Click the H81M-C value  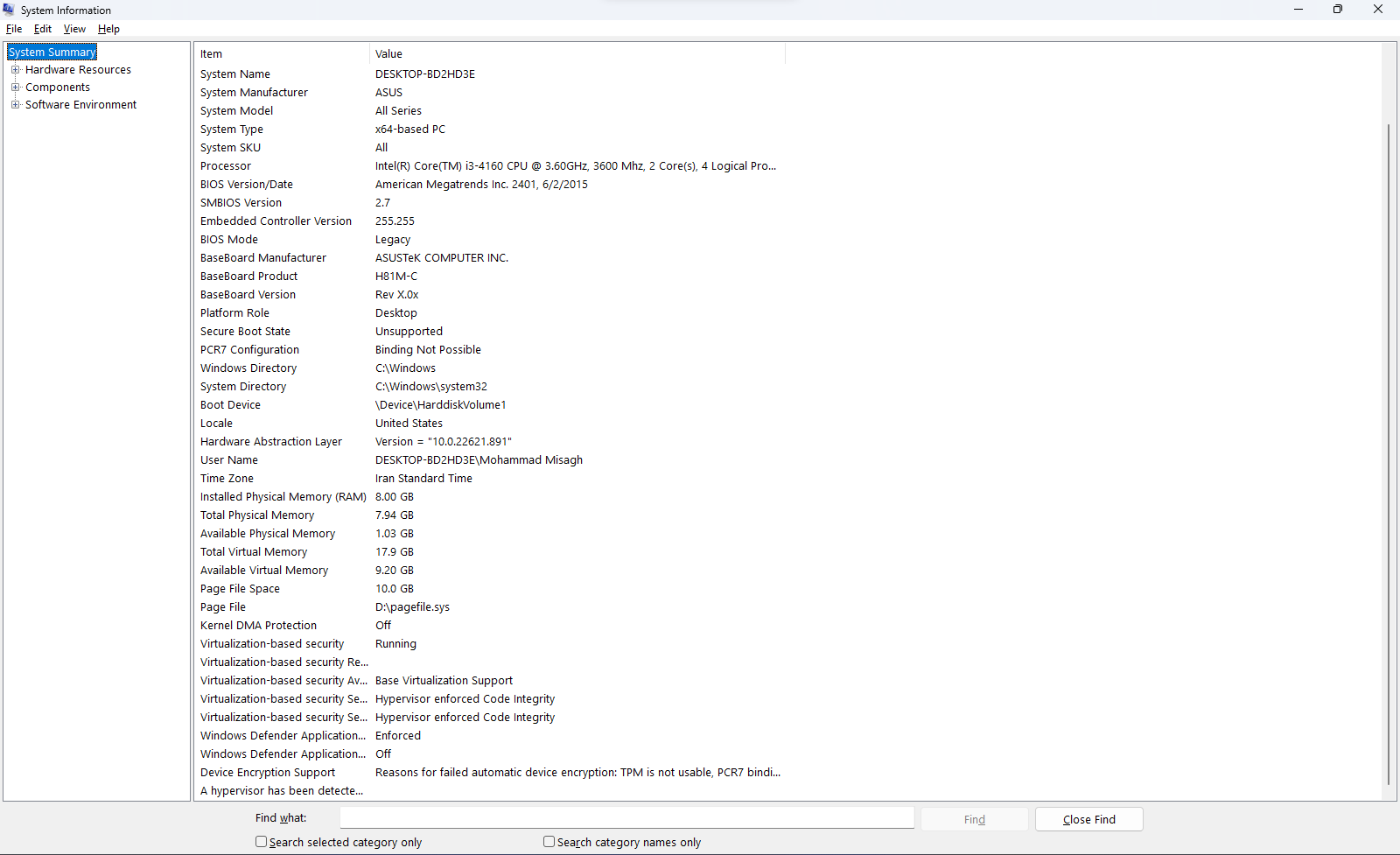tap(396, 277)
